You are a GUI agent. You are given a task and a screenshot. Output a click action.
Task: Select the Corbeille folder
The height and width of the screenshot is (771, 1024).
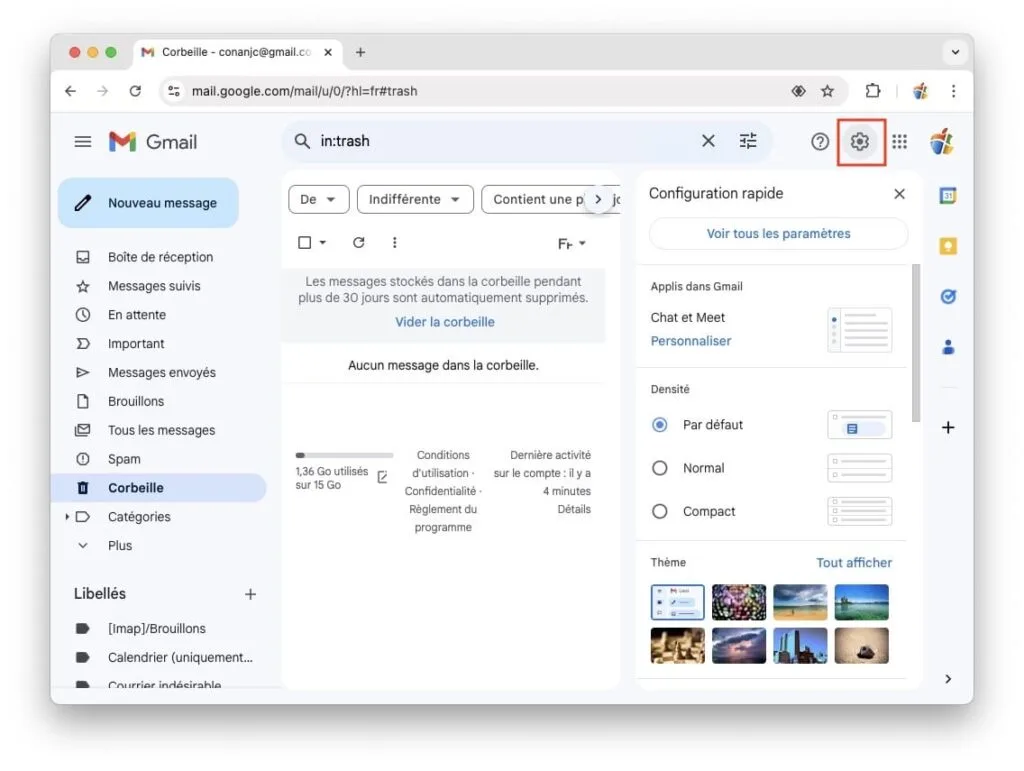click(x=159, y=488)
